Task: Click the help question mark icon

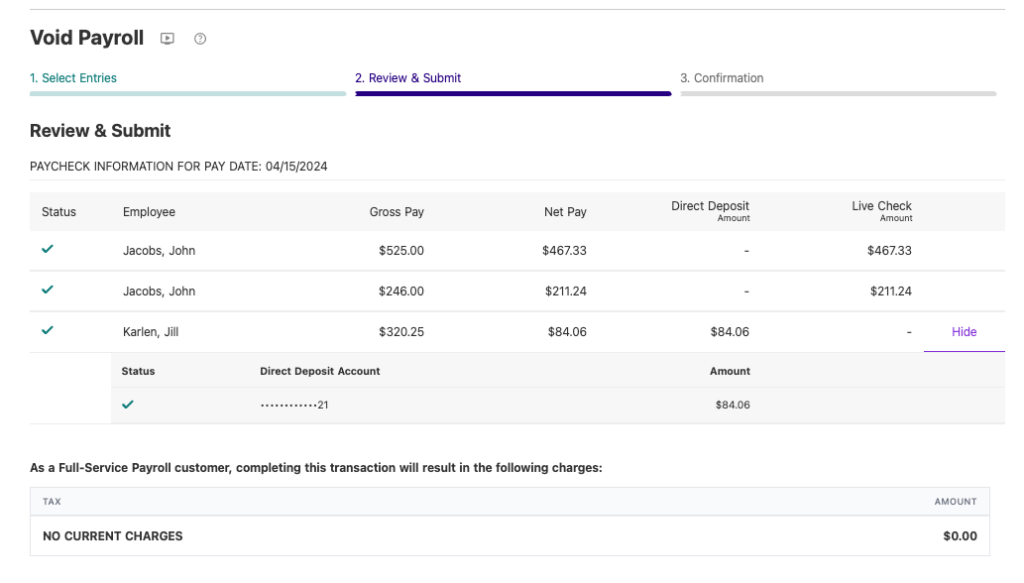Action: [x=200, y=39]
